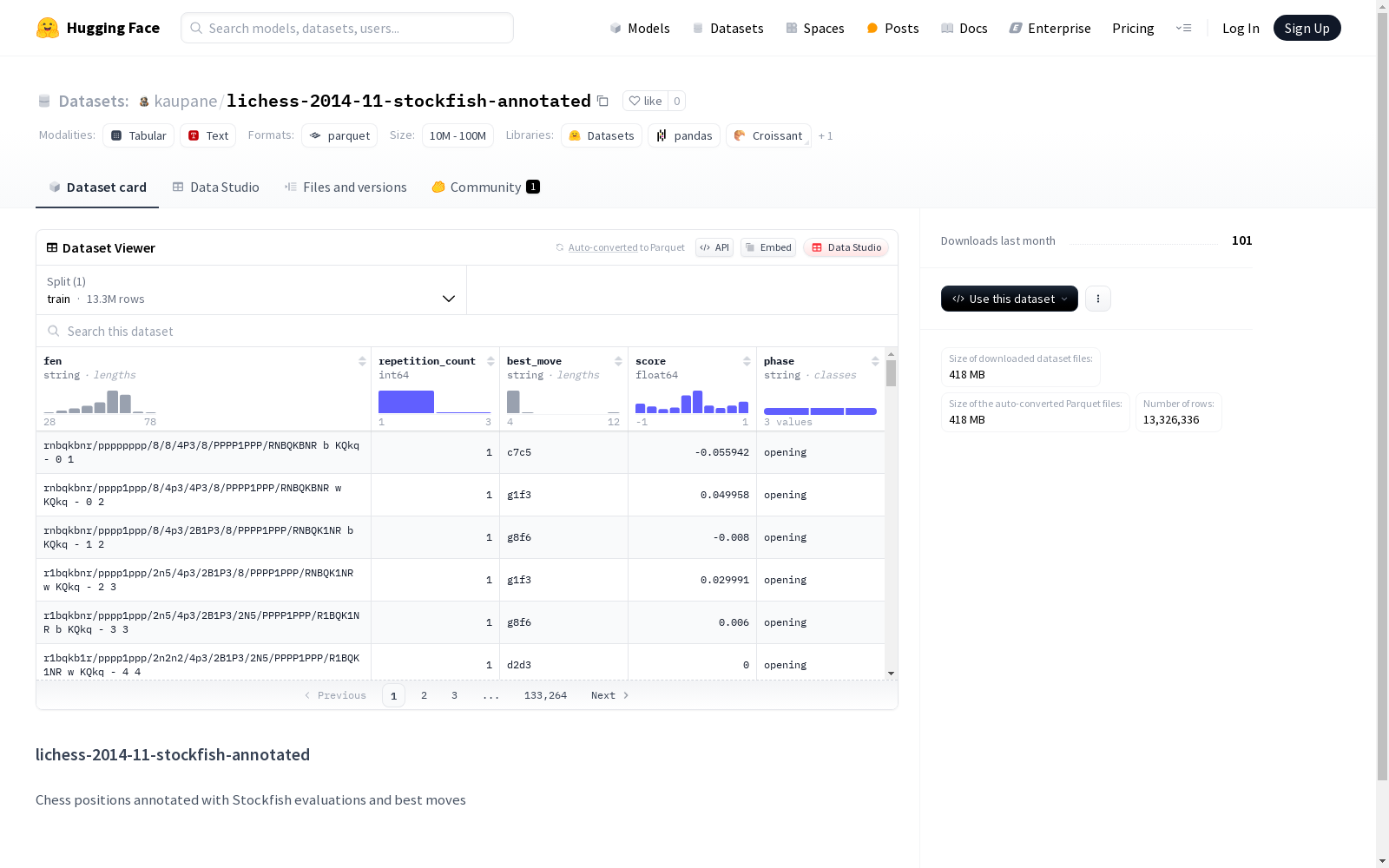The image size is (1389, 868).
Task: Click the kaupane user avatar
Action: click(144, 102)
